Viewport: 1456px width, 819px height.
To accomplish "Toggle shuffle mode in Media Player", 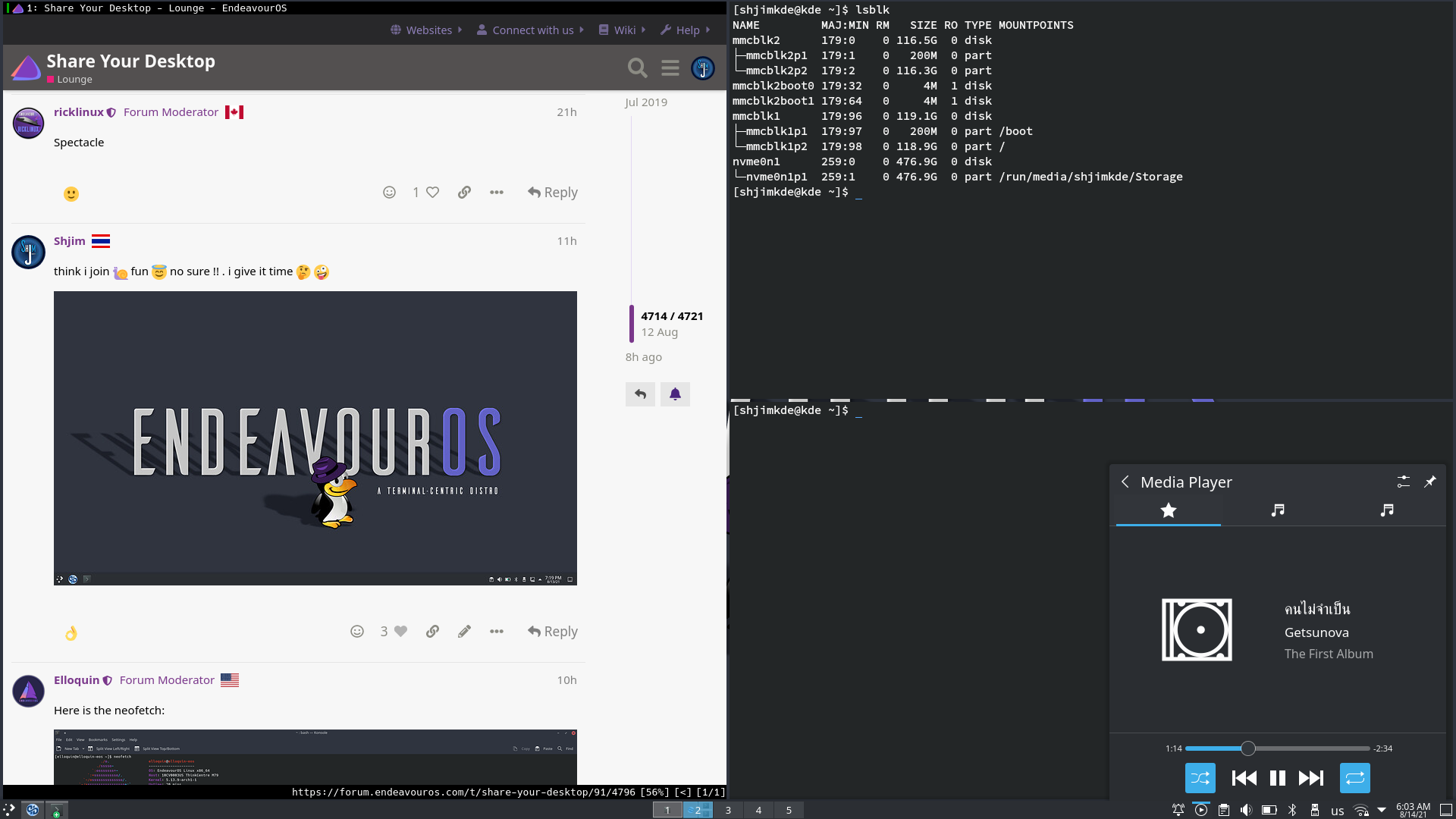I will click(1200, 778).
